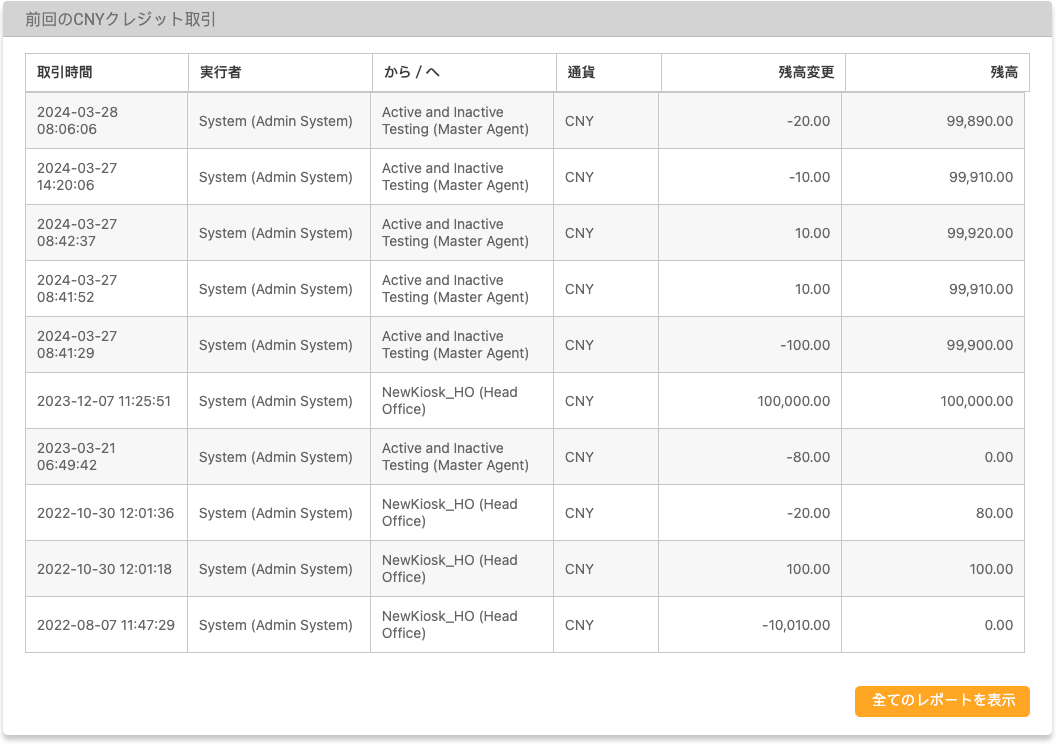Click the 残高 column header

[1003, 72]
